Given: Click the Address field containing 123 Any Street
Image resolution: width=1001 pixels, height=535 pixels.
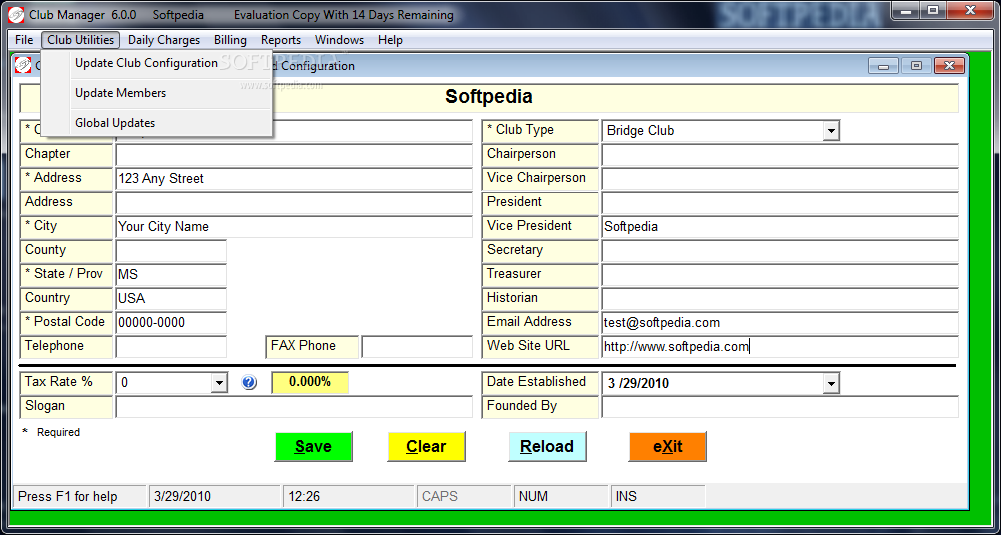Looking at the screenshot, I should 294,179.
